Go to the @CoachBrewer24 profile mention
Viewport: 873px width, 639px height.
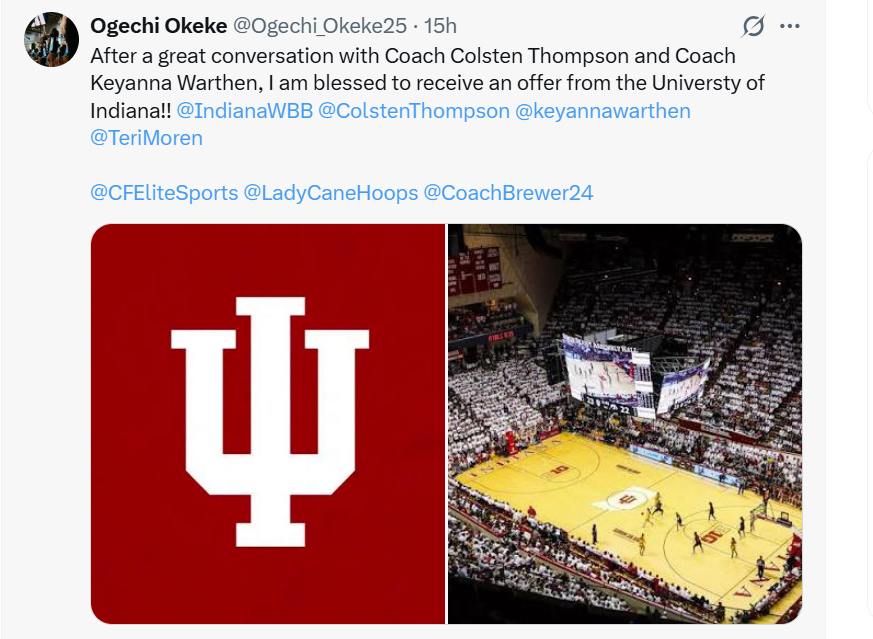(x=508, y=192)
